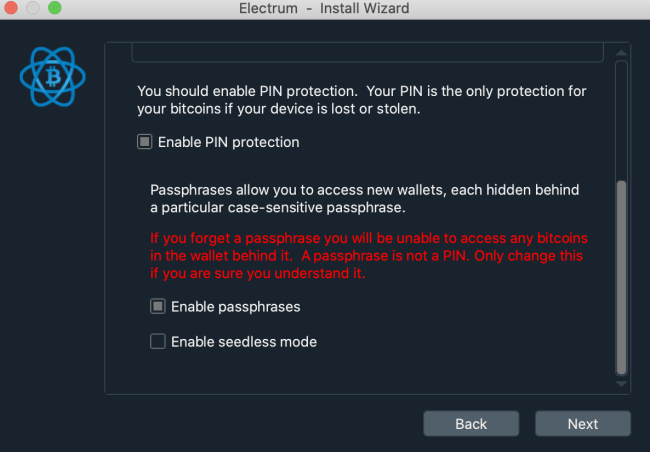Click the green maximize window button
The height and width of the screenshot is (452, 650).
[x=55, y=7]
